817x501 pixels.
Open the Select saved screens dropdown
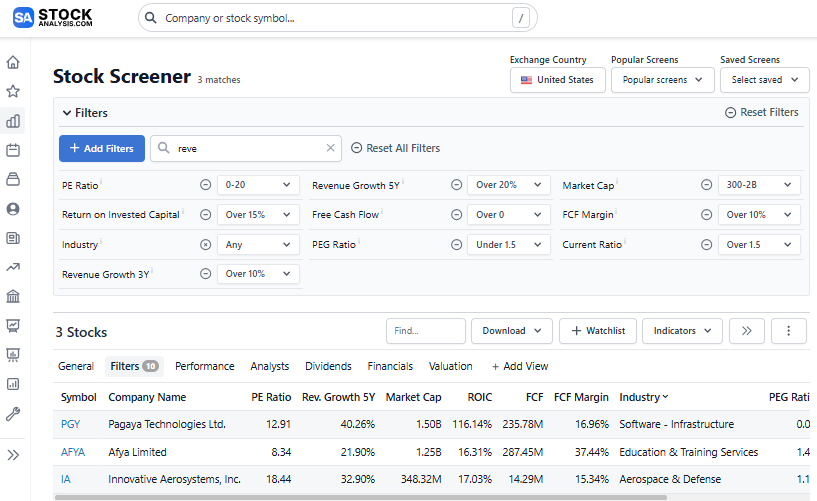point(764,80)
